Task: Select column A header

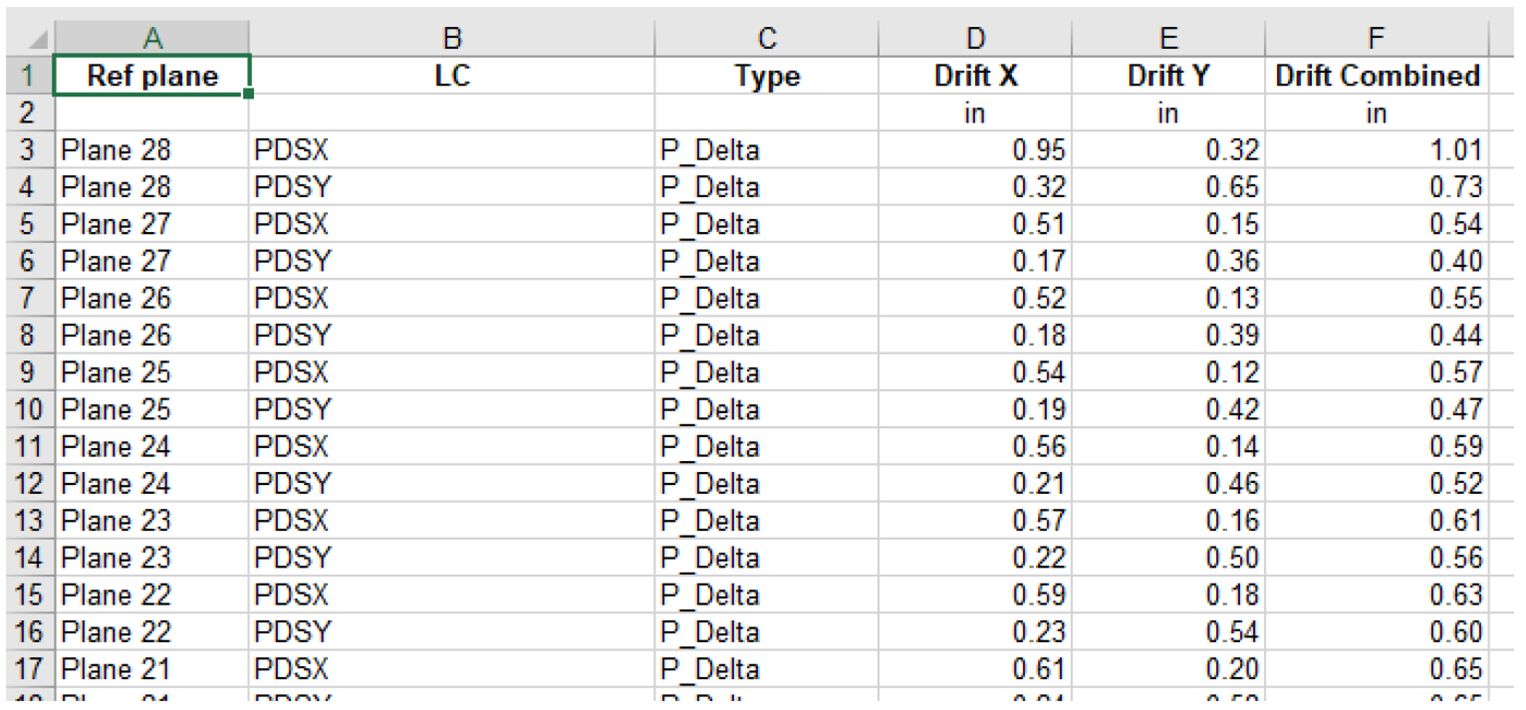Action: click(152, 38)
